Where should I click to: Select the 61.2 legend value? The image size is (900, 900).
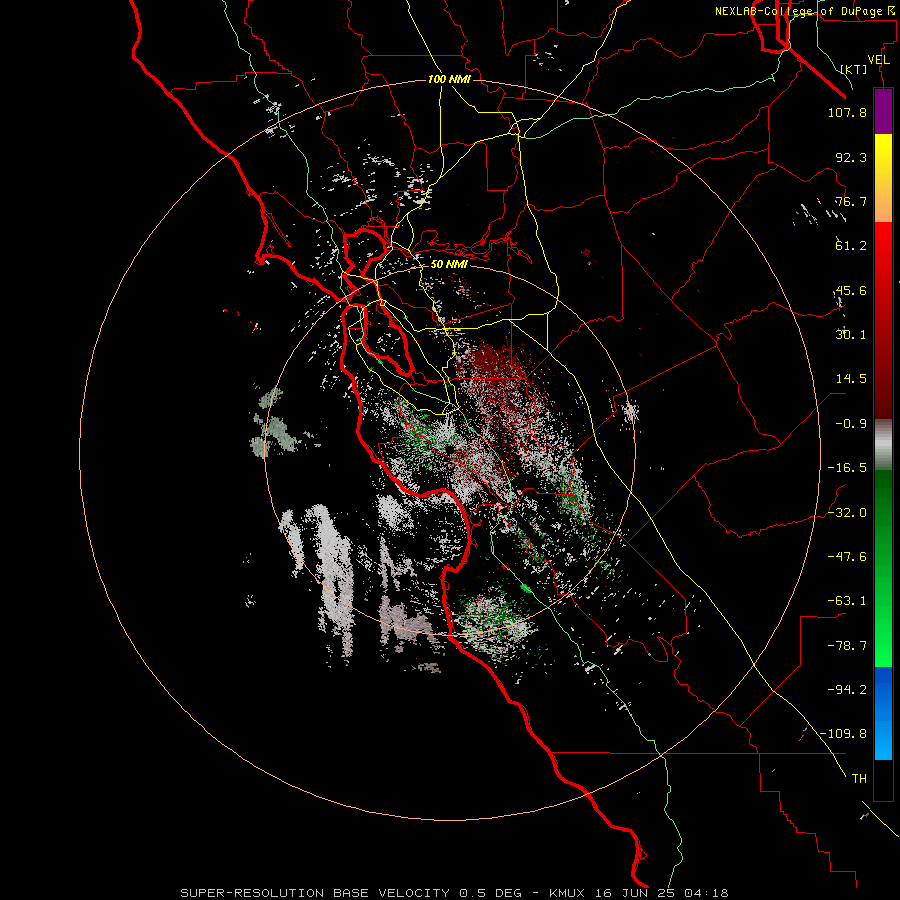point(851,246)
